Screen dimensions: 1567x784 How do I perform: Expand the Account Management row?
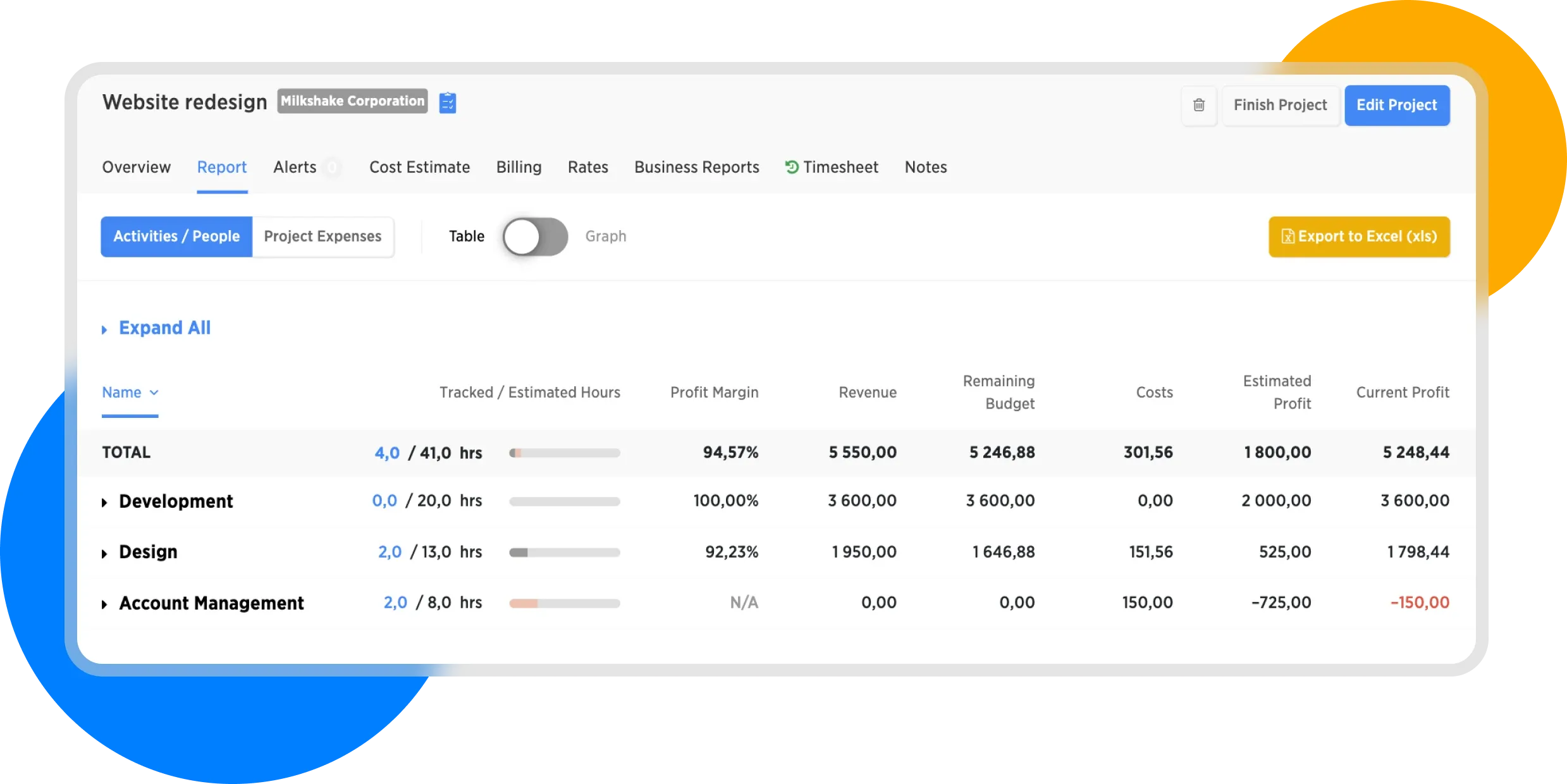click(104, 604)
